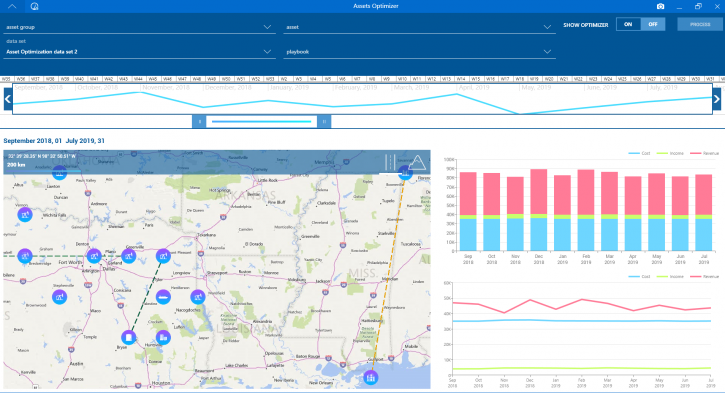Select the asset marker near Anadarko
This screenshot has height=393, width=725.
coord(60,173)
